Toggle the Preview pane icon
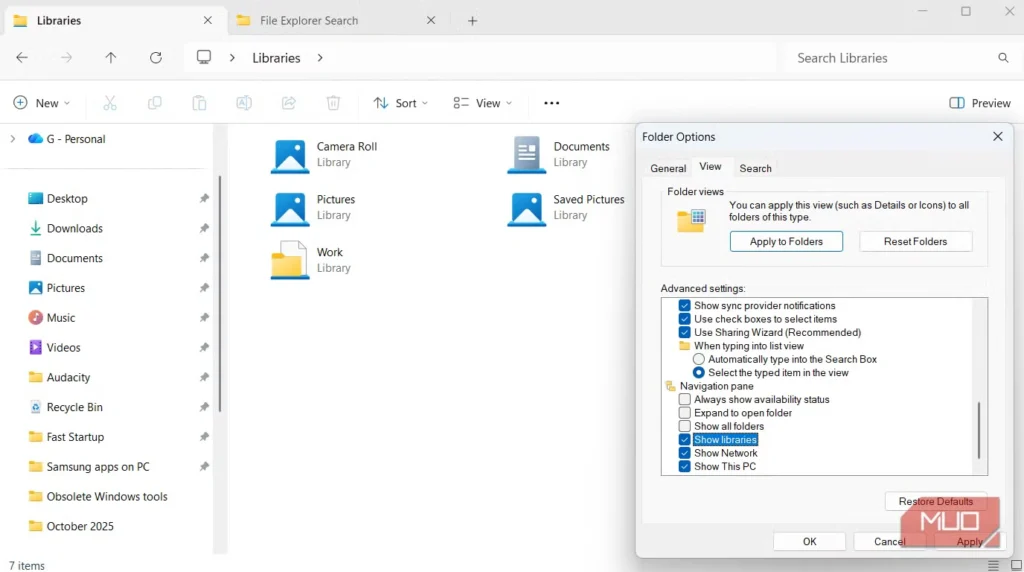This screenshot has height=572, width=1024. [x=957, y=103]
